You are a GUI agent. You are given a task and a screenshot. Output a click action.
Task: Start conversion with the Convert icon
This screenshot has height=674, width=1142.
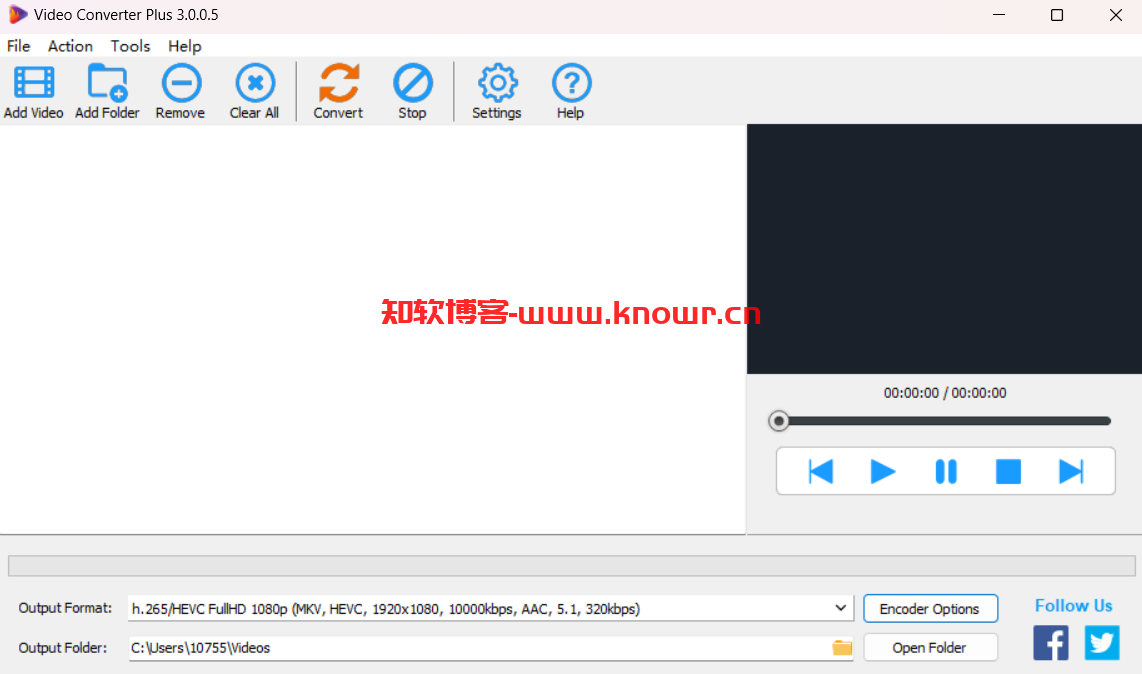coord(339,82)
